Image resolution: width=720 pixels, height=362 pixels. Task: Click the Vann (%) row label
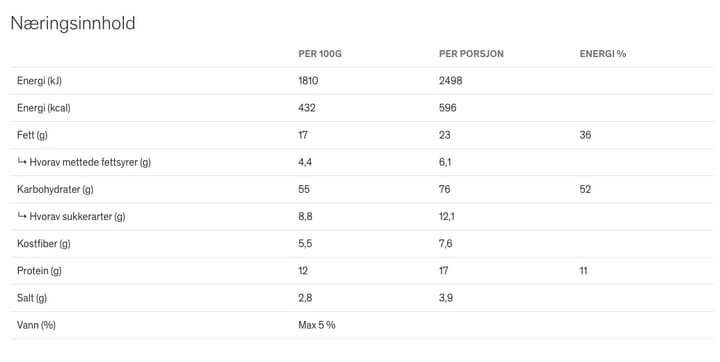[x=36, y=325]
